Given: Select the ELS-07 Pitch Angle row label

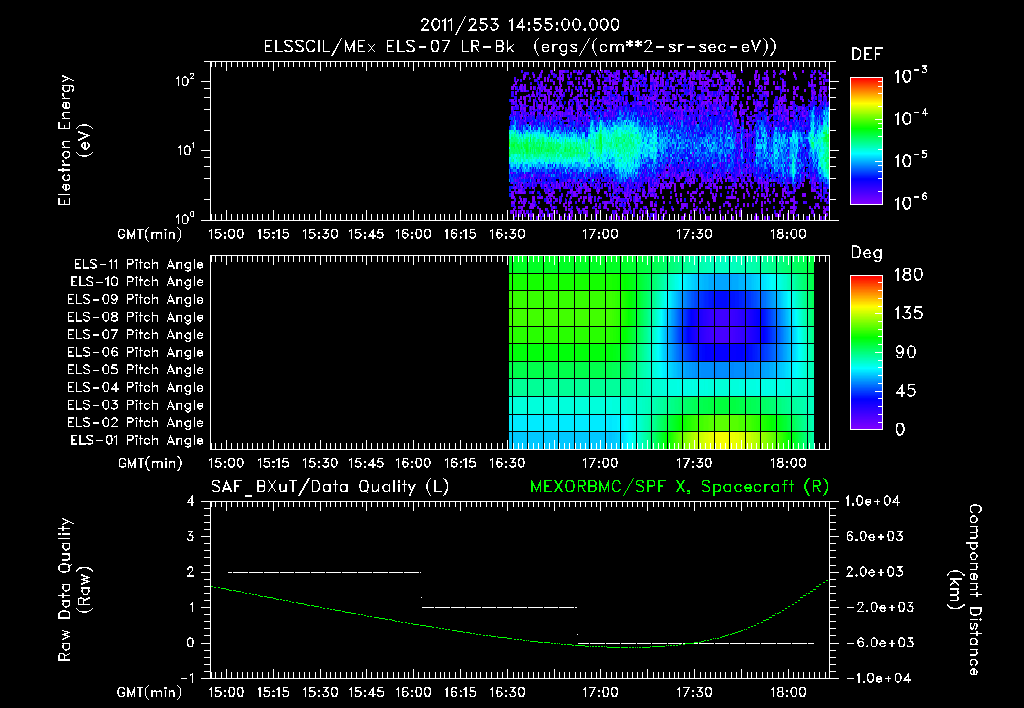Looking at the screenshot, I should coord(136,335).
